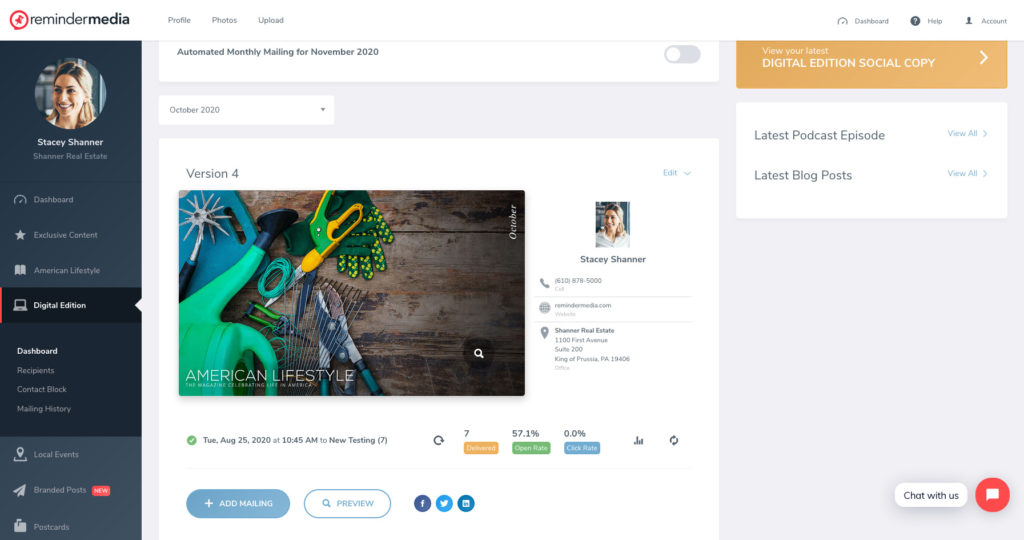Expand the Edit dropdown for Version 4
The height and width of the screenshot is (540, 1024).
[x=676, y=173]
